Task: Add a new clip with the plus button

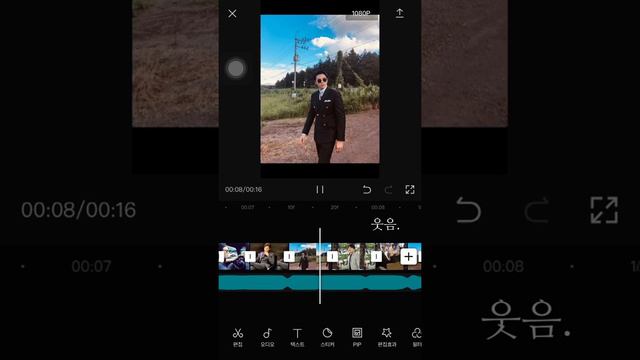Action: coord(409,257)
